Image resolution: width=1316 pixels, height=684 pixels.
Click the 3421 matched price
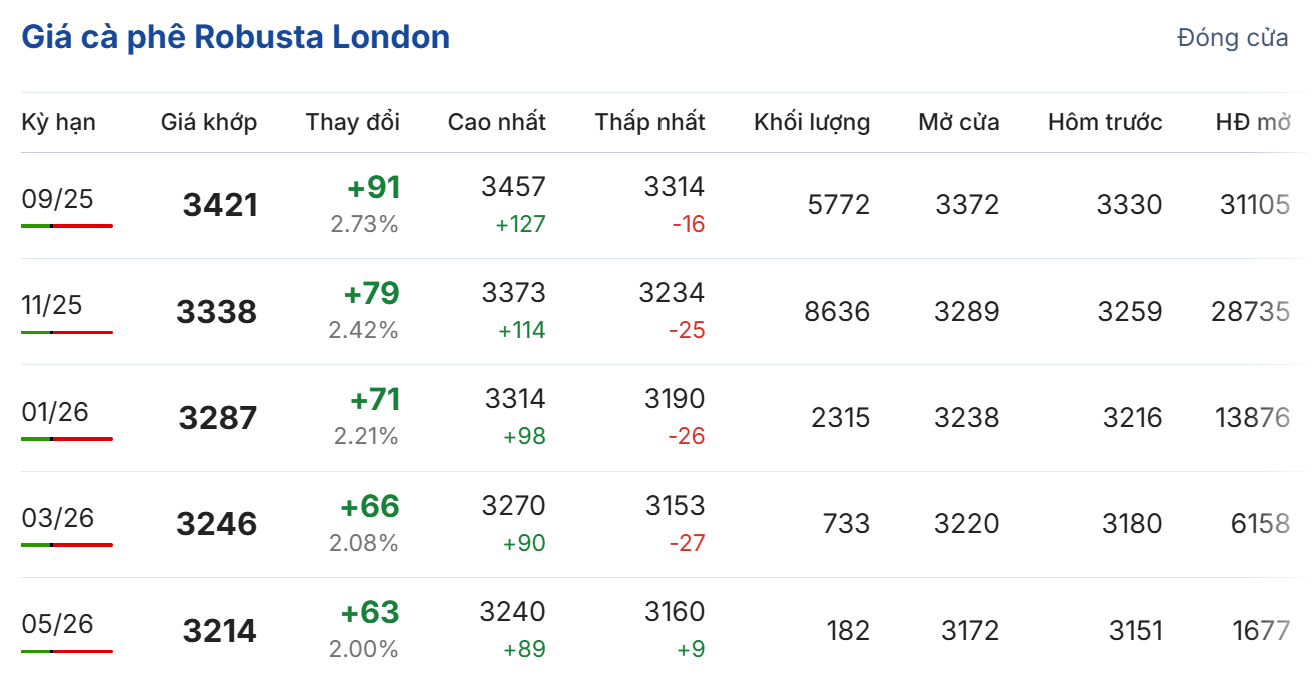(220, 205)
